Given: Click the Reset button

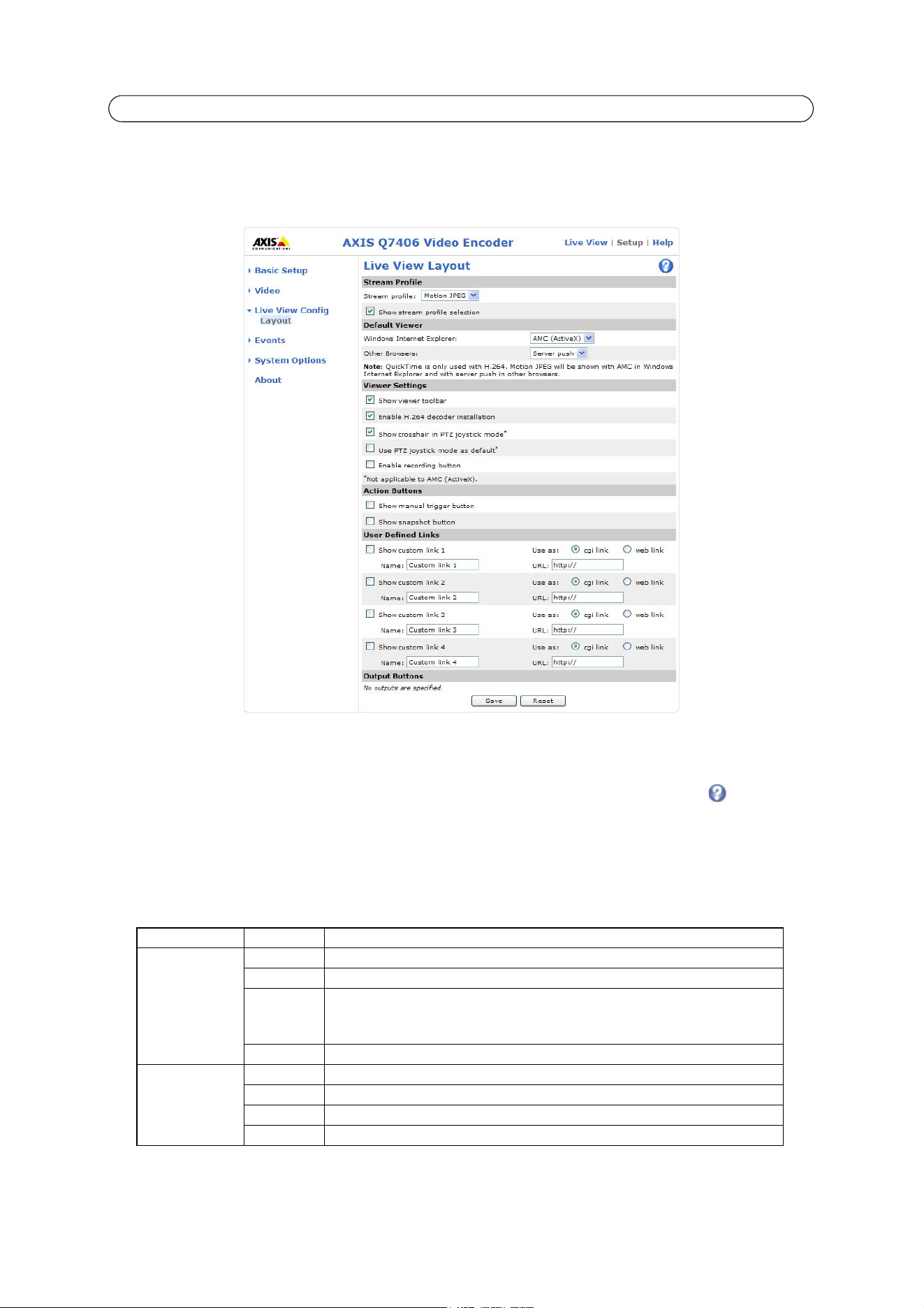Looking at the screenshot, I should click(543, 701).
